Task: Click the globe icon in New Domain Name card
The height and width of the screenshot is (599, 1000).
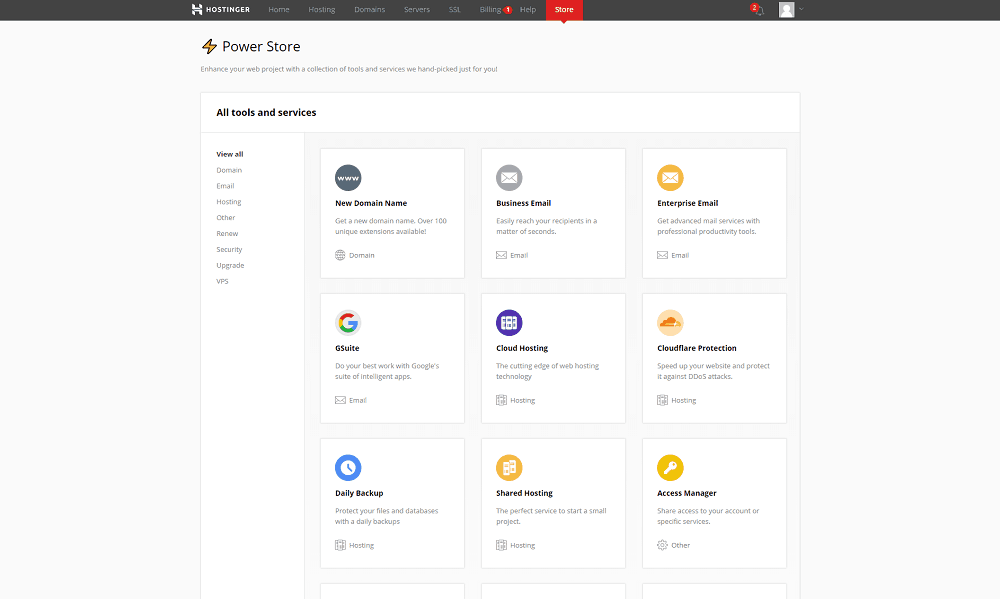Action: 340,255
